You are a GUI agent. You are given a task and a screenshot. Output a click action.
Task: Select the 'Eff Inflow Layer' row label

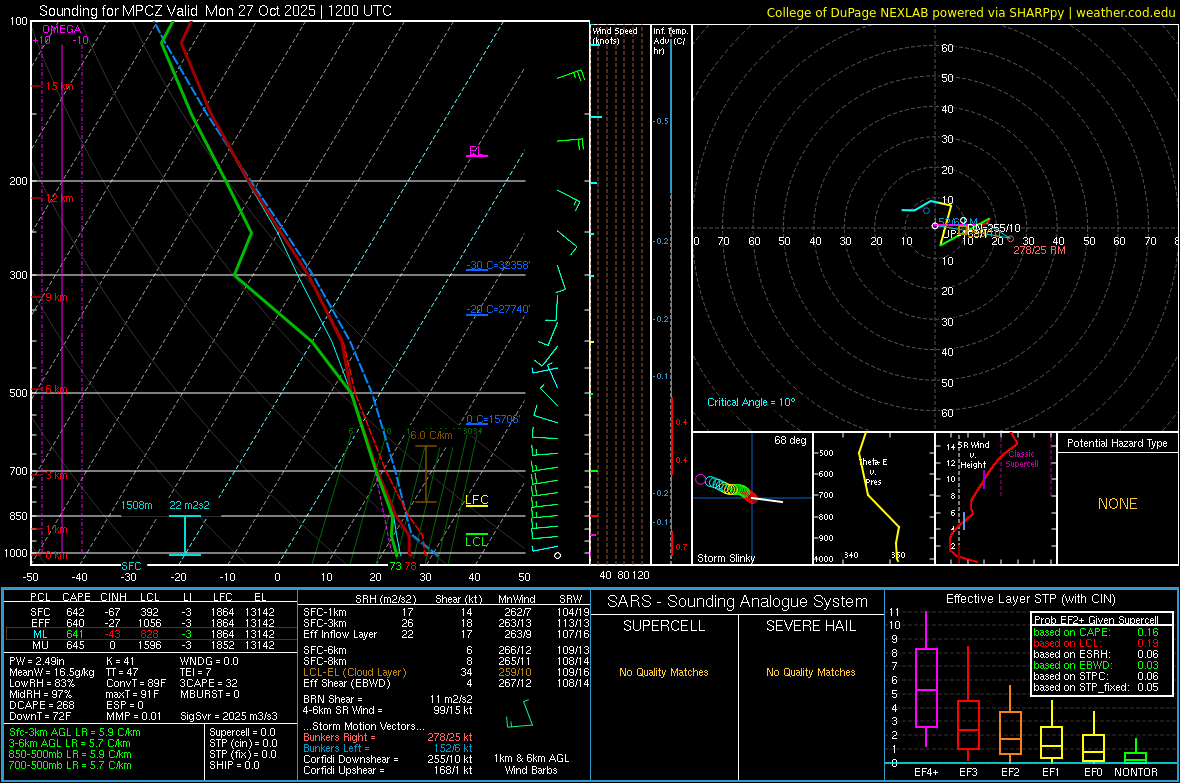pos(339,634)
